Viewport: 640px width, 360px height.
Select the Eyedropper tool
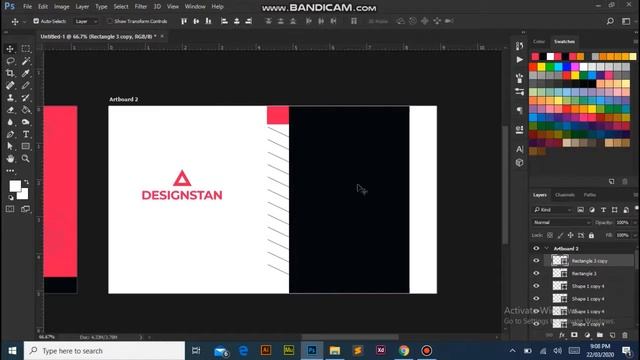pyautogui.click(x=26, y=73)
